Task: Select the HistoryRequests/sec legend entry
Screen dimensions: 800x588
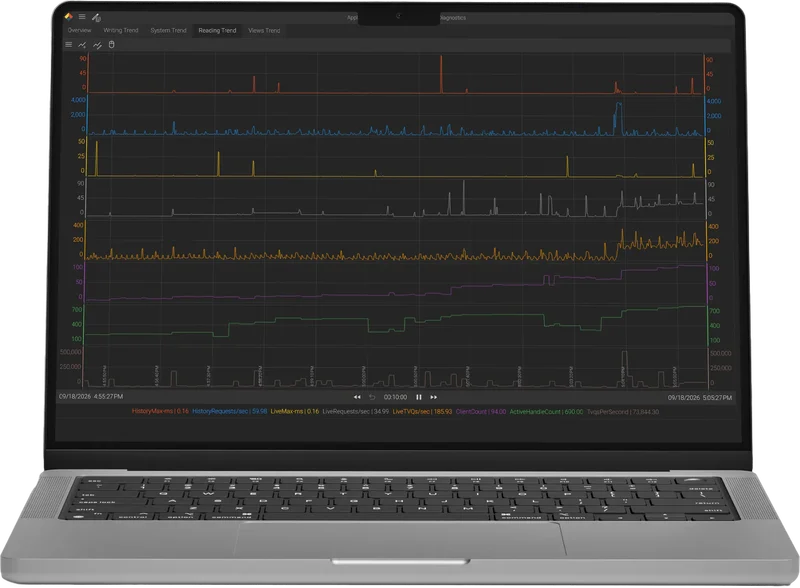Action: coord(230,411)
